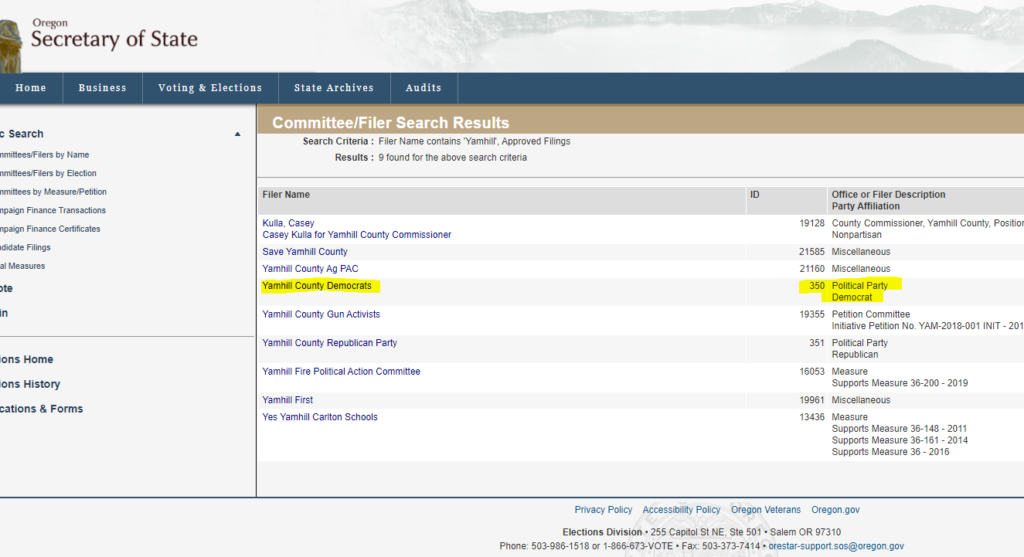This screenshot has height=557, width=1024.
Task: Open the Save Yamhill County filer
Action: [305, 252]
